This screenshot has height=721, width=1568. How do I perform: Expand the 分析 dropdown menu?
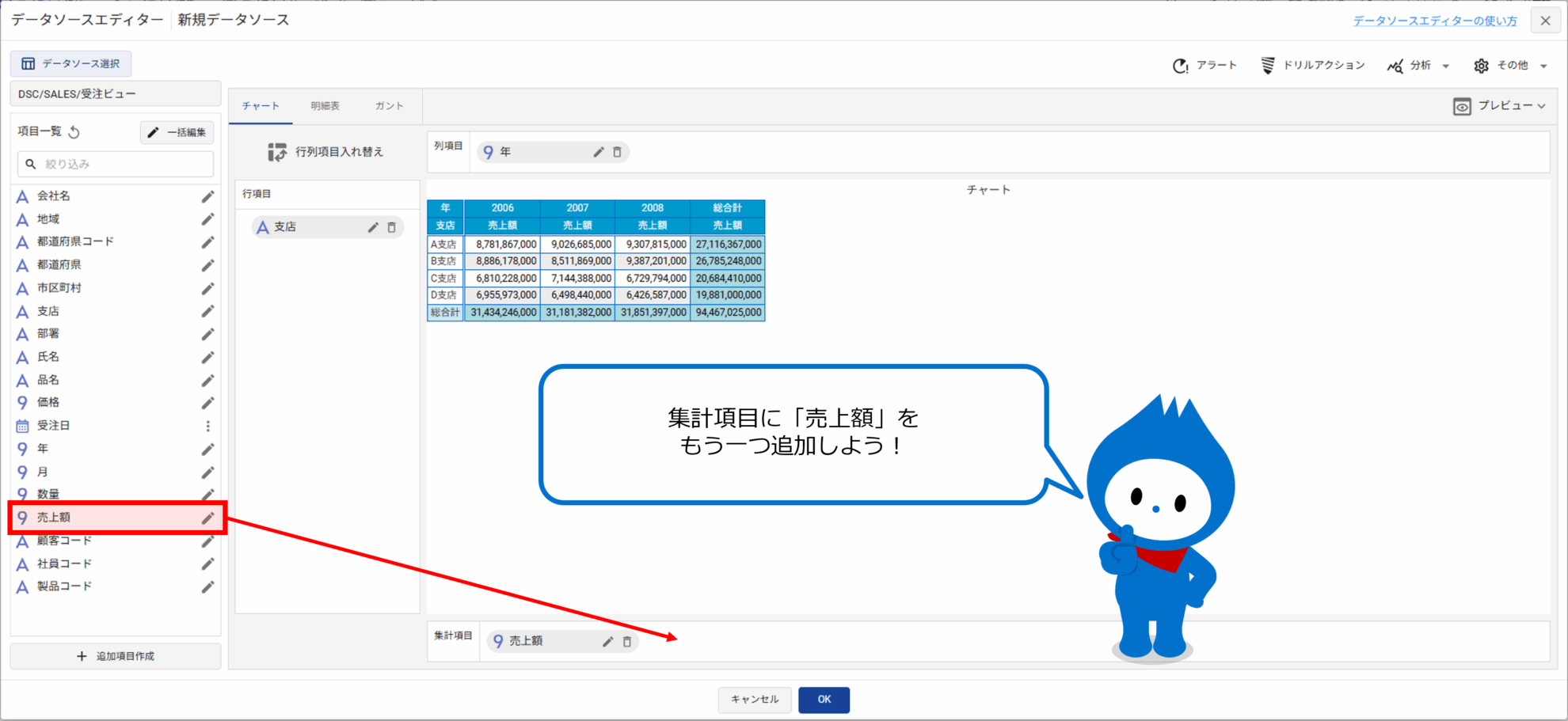[1418, 66]
